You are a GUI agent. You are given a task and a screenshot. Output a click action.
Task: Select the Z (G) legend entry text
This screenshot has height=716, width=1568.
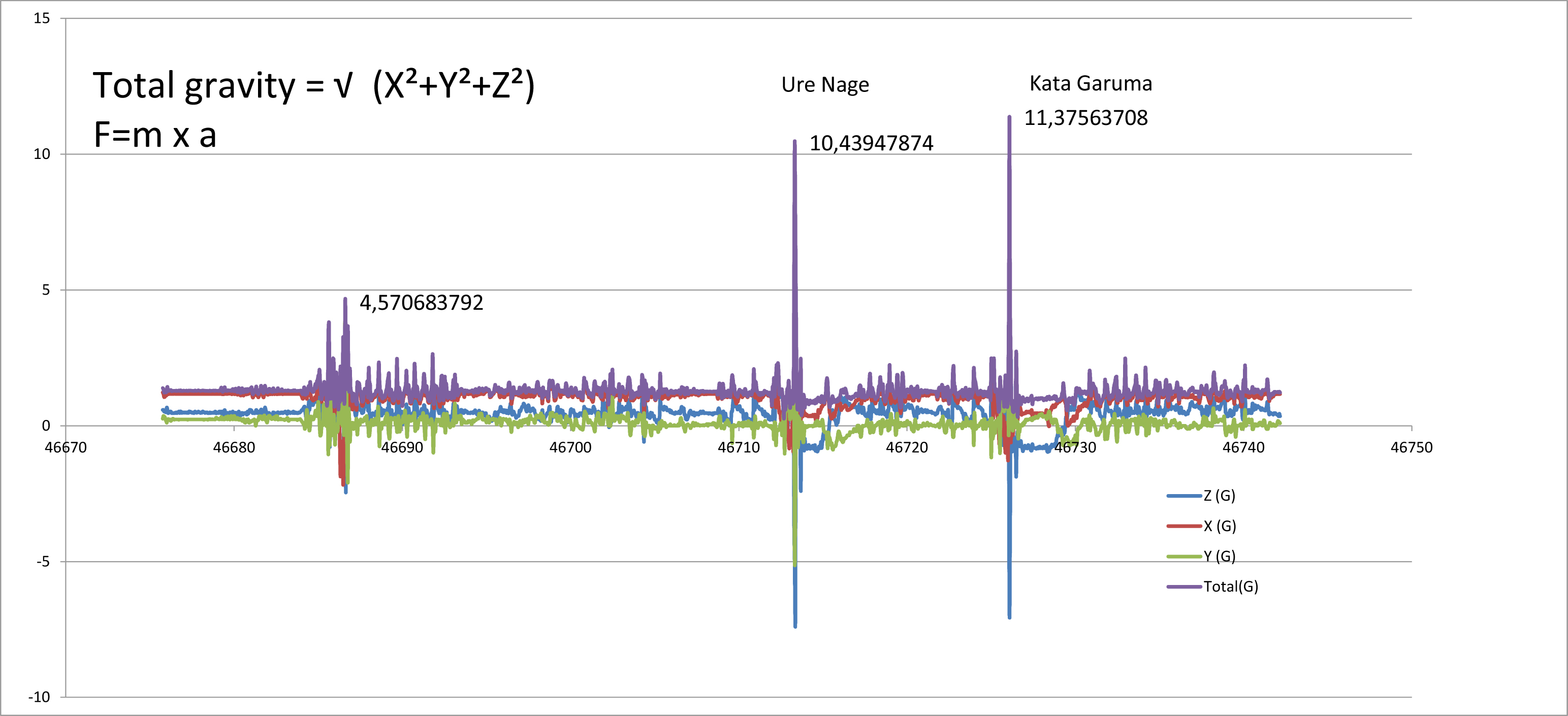pyautogui.click(x=1219, y=496)
